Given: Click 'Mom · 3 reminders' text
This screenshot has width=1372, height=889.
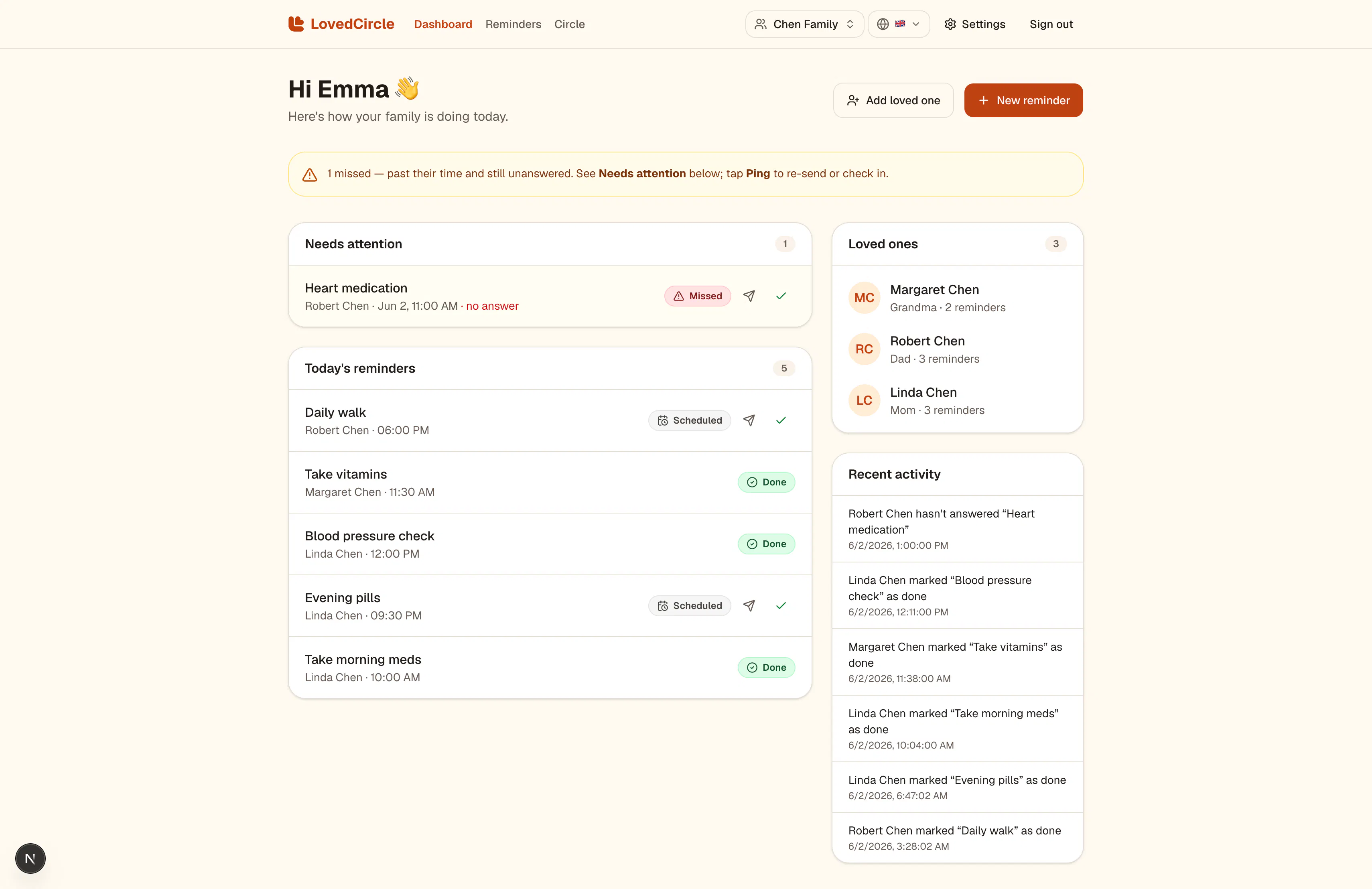Looking at the screenshot, I should click(x=937, y=410).
